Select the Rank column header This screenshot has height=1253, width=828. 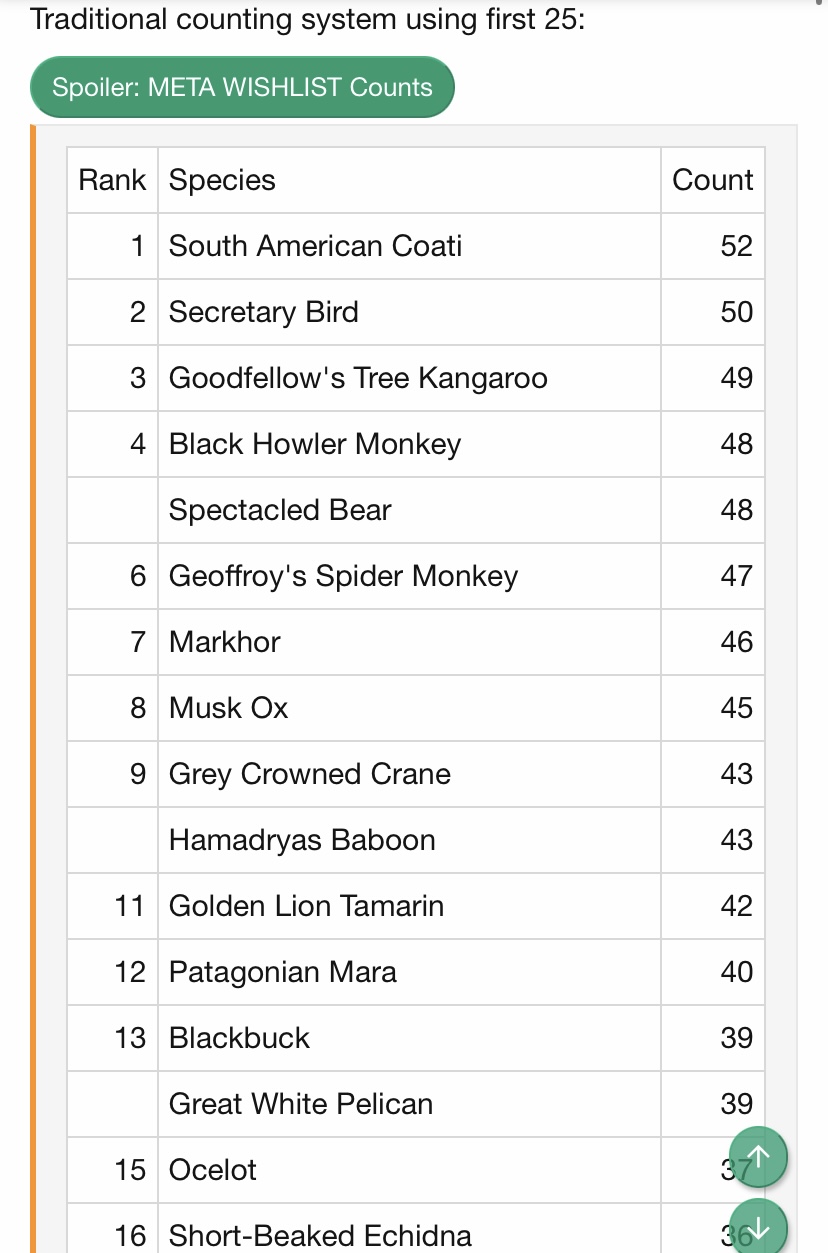[x=113, y=180]
